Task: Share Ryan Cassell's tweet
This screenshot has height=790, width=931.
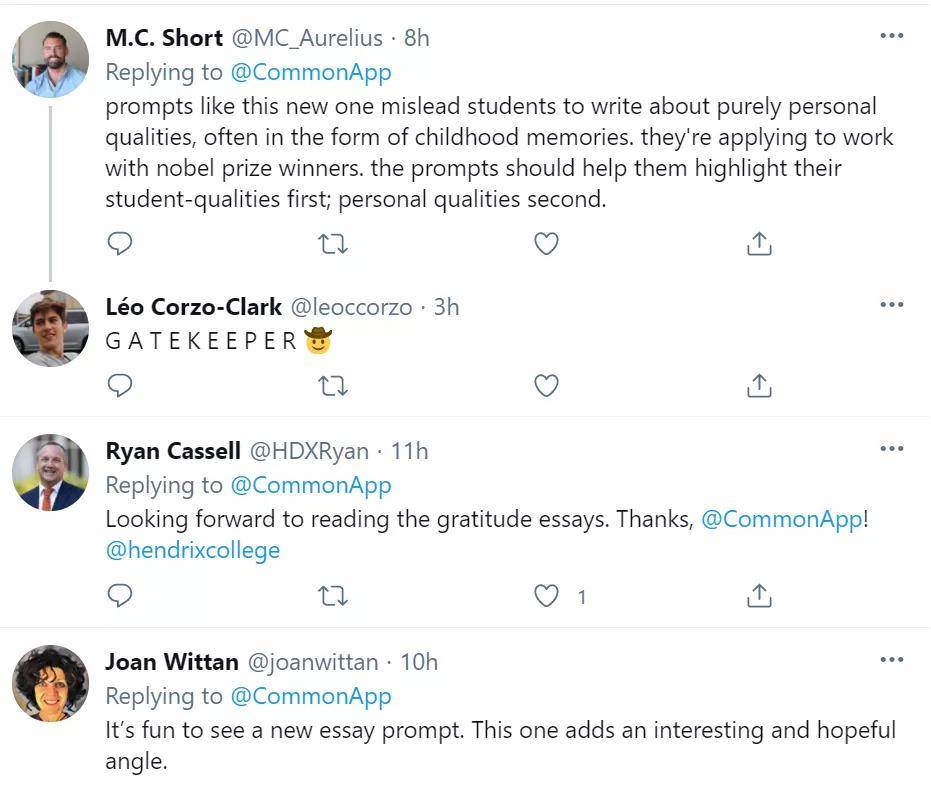Action: point(759,596)
